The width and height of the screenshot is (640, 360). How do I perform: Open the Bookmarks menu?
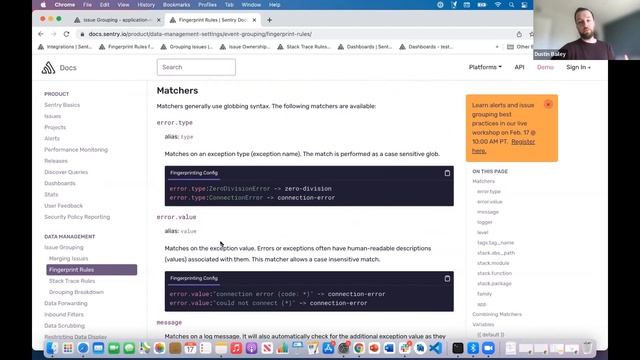coord(176,5)
